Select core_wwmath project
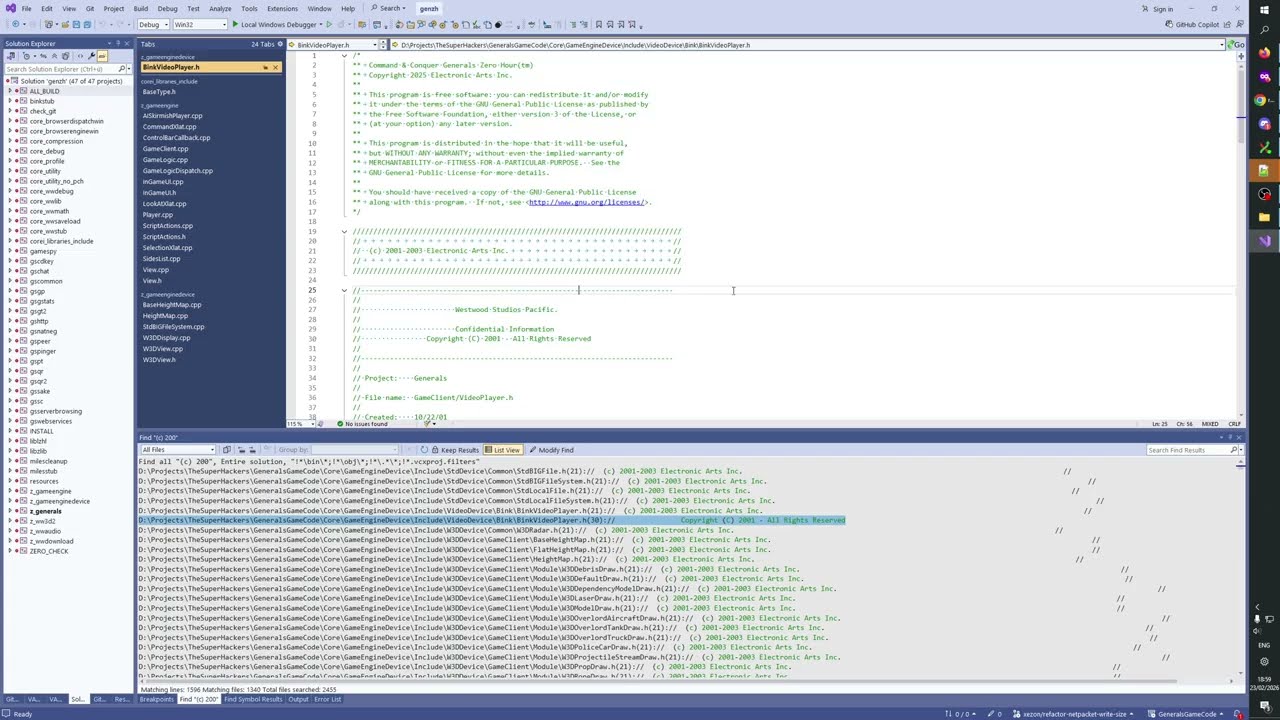 click(49, 211)
